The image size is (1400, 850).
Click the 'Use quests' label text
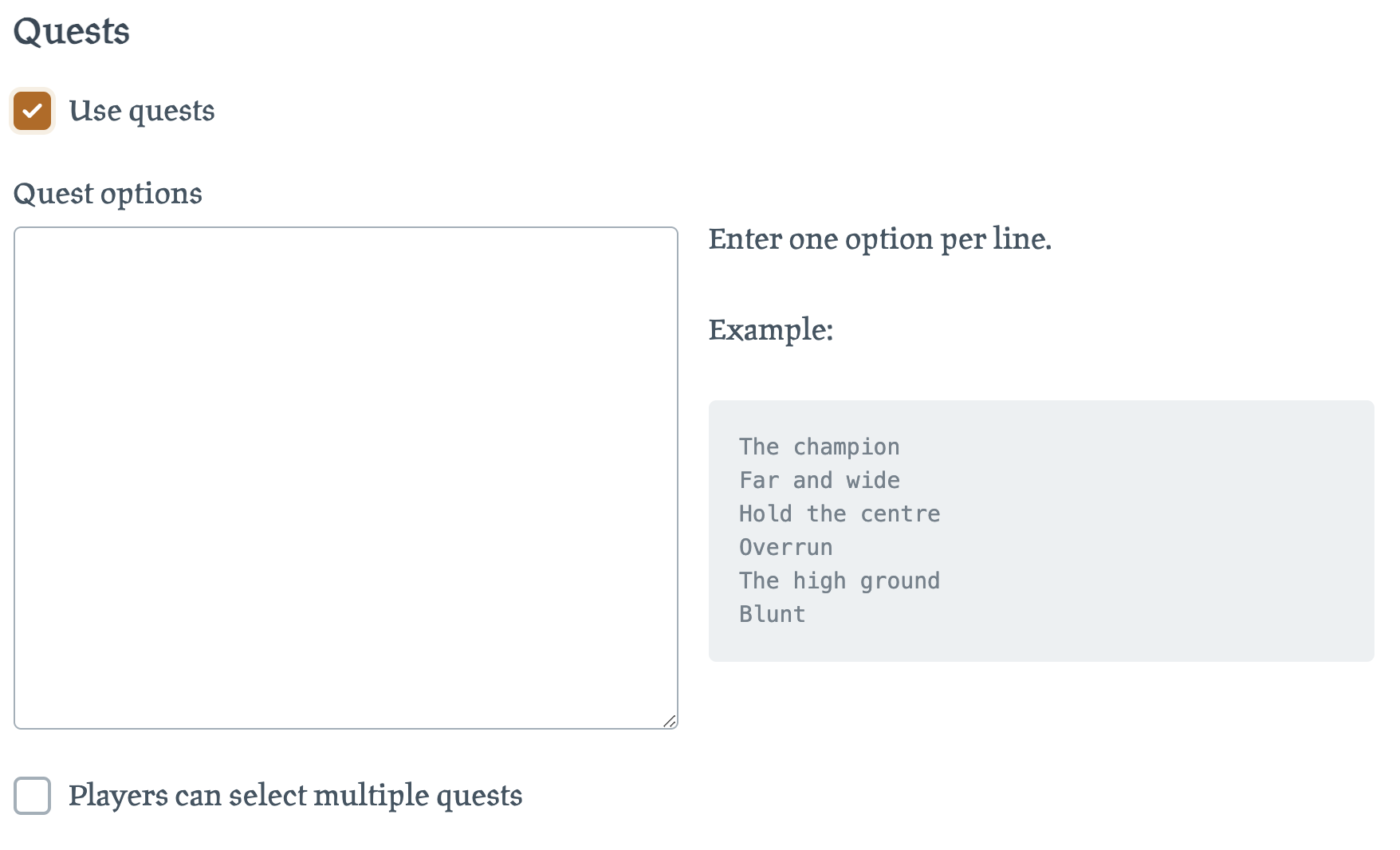pos(142,111)
